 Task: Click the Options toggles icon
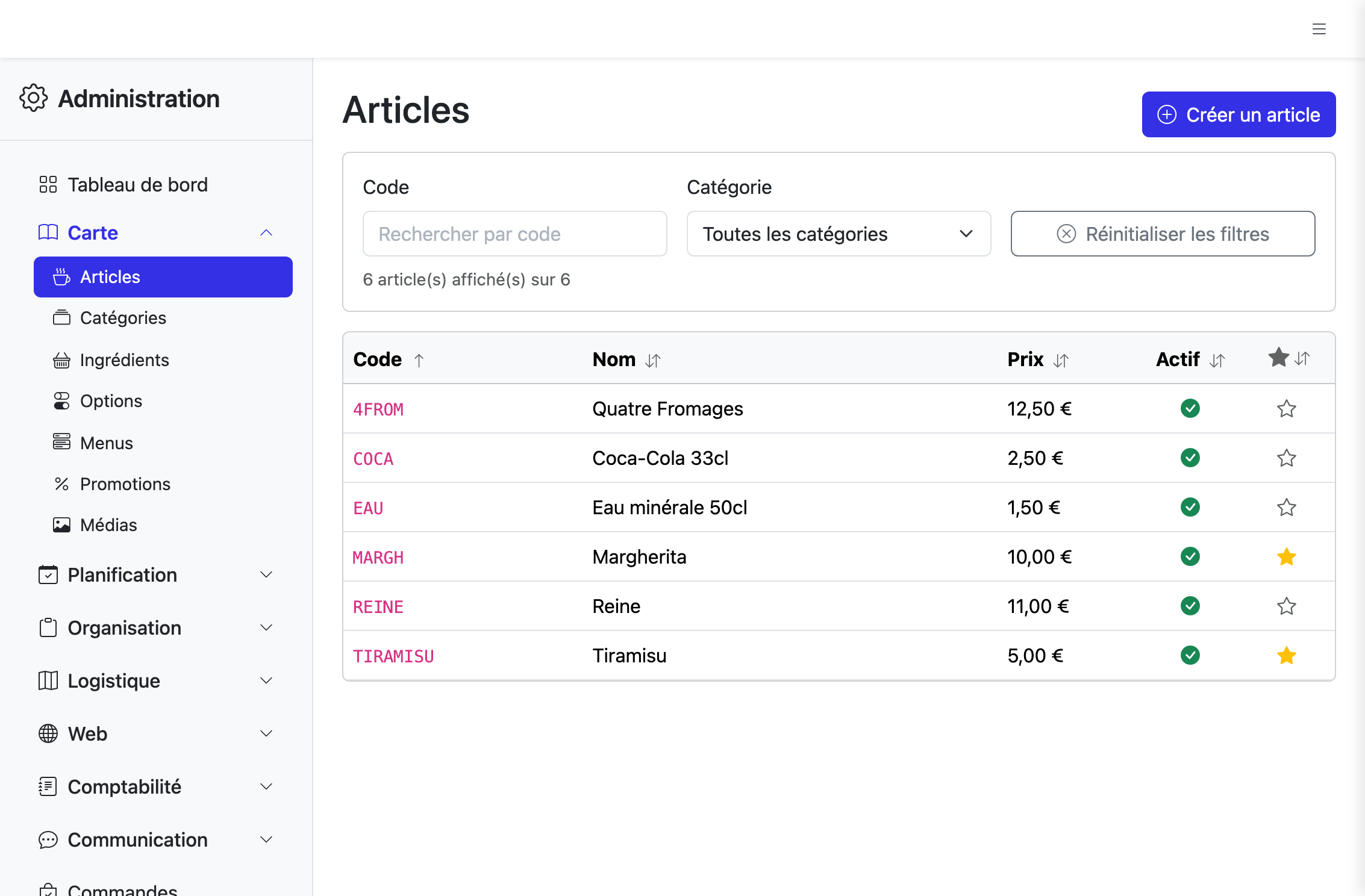pos(61,401)
